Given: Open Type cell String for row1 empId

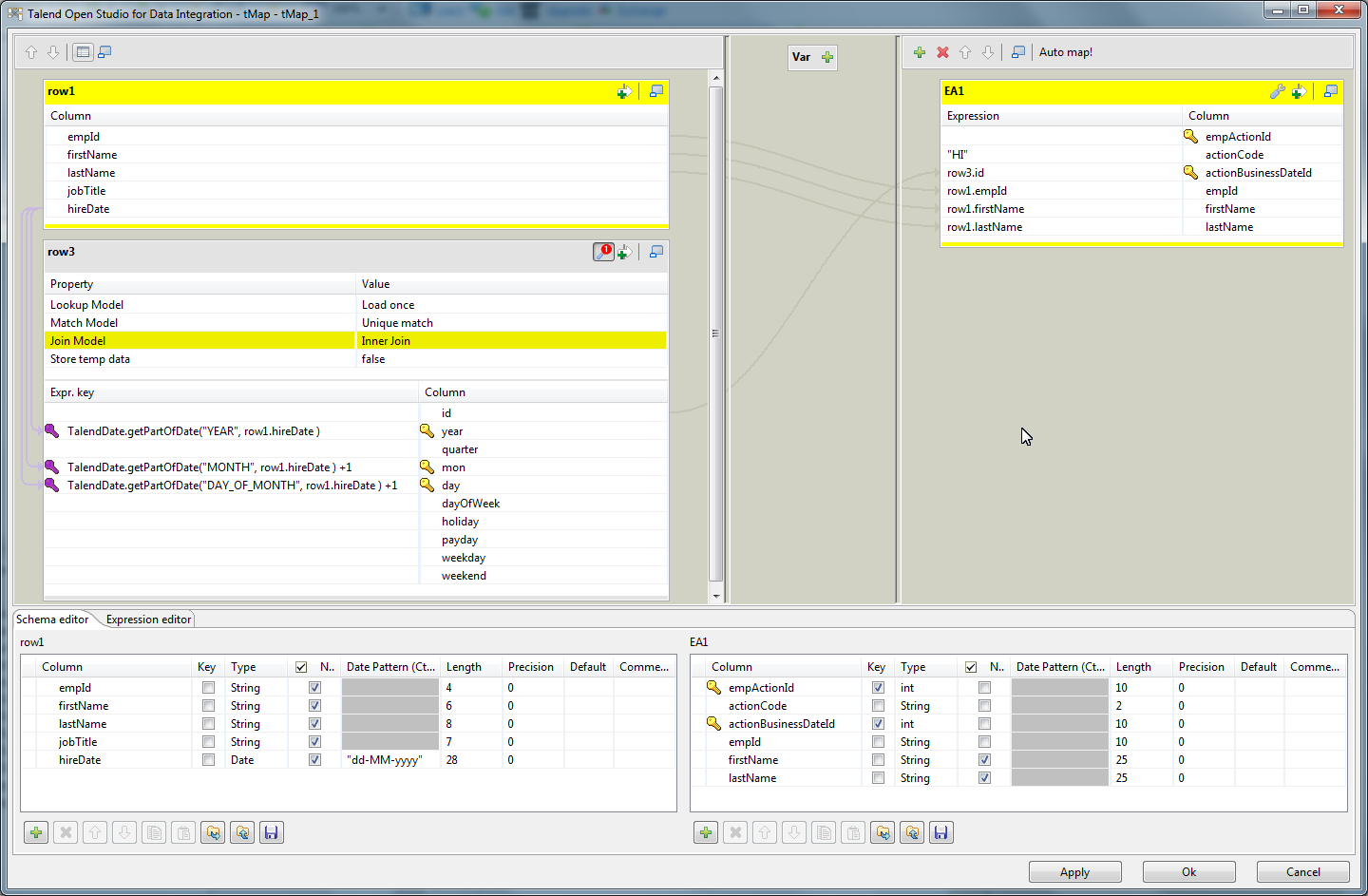Looking at the screenshot, I should tap(255, 688).
